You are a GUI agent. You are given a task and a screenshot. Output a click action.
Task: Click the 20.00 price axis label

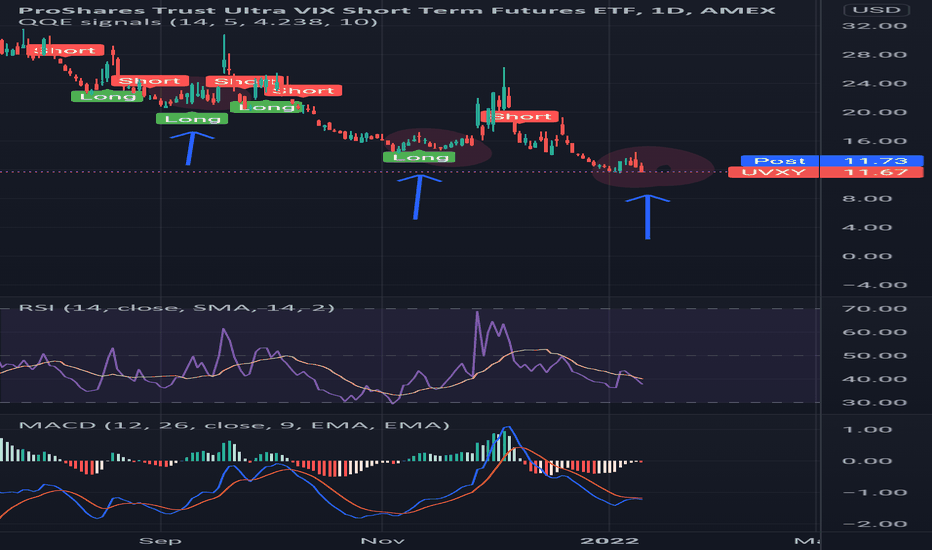pyautogui.click(x=875, y=112)
